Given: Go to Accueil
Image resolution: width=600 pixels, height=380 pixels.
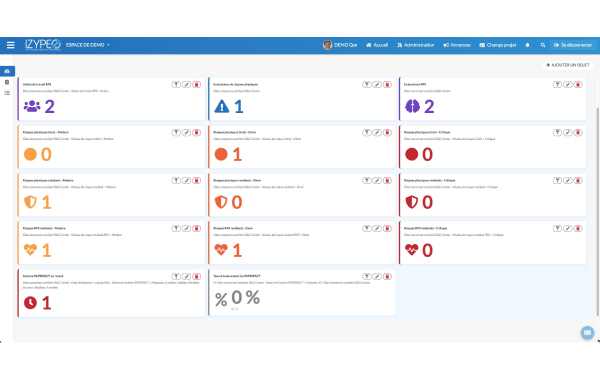Looking at the screenshot, I should [377, 45].
